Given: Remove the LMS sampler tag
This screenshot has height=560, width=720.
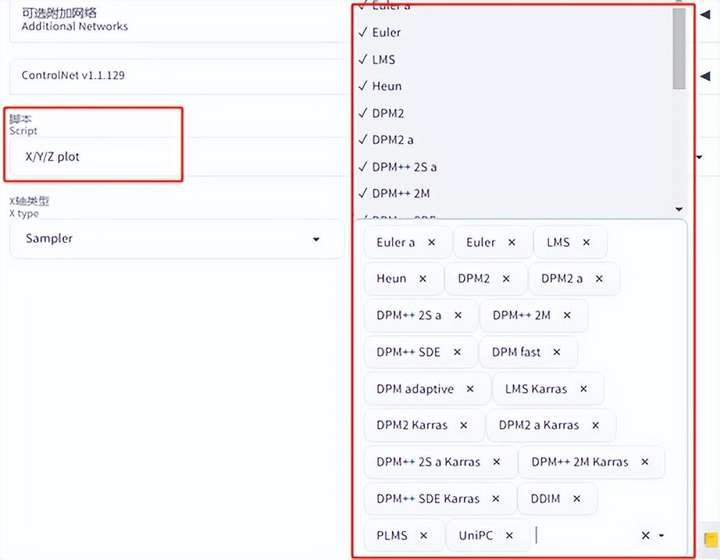Looking at the screenshot, I should pyautogui.click(x=586, y=242).
